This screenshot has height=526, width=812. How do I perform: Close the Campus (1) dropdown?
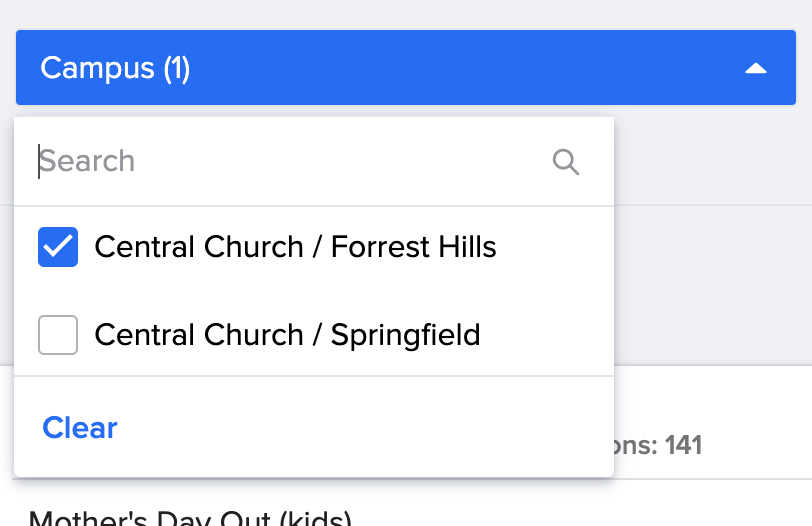point(756,68)
